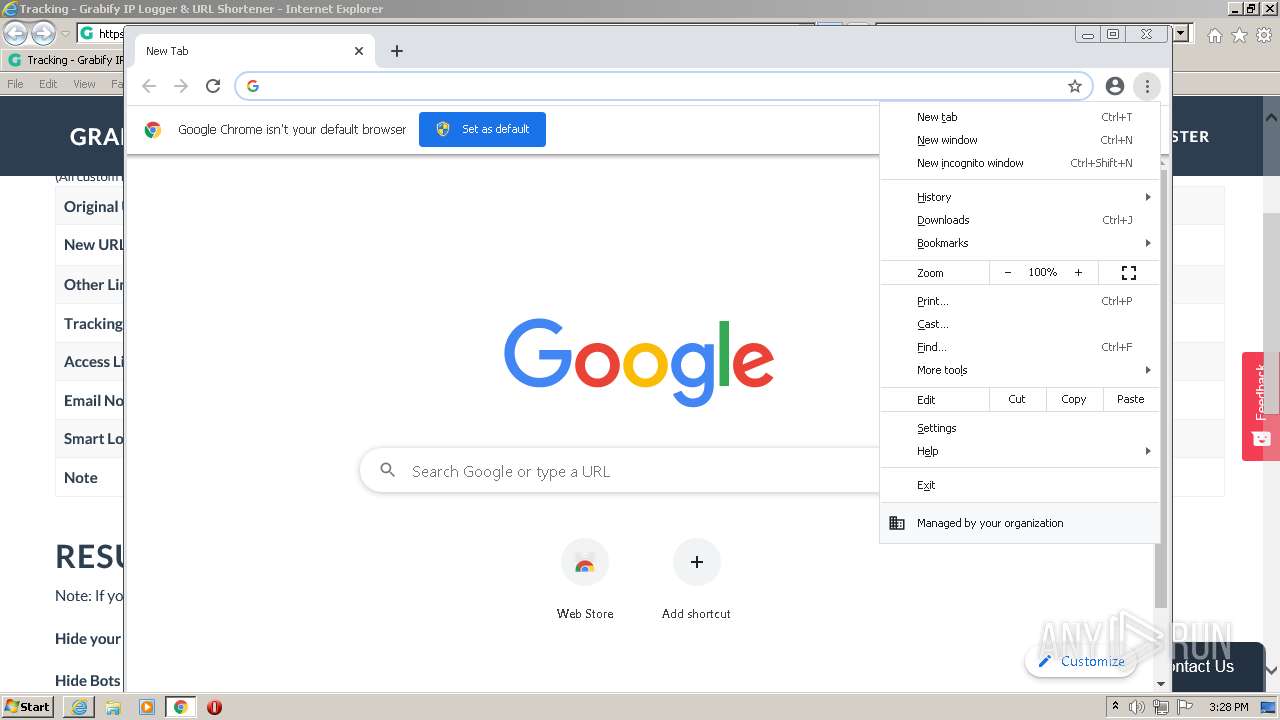This screenshot has height=720, width=1280.
Task: Click the Google logo
Action: 639,361
